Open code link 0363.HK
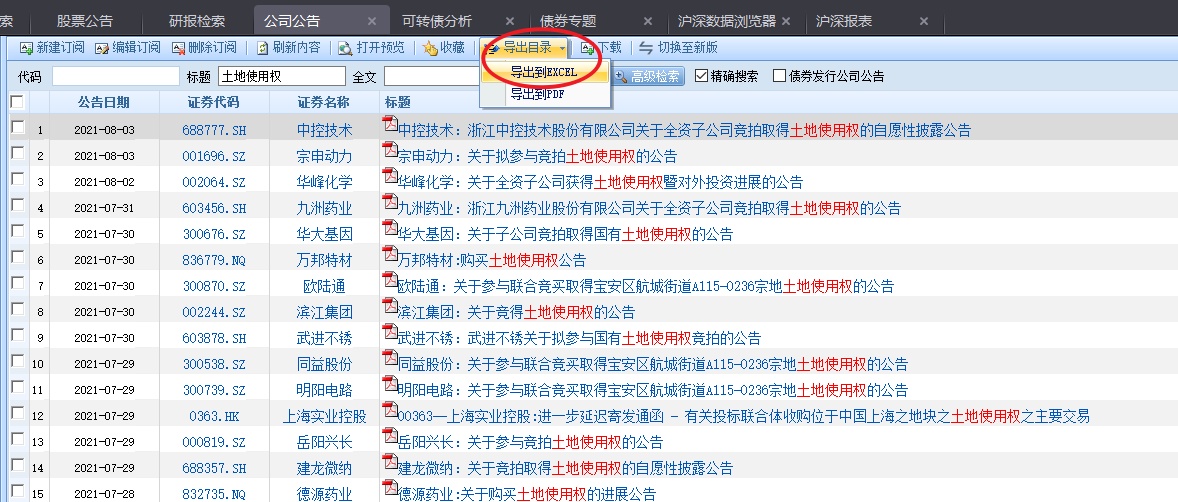1178x502 pixels. click(214, 416)
